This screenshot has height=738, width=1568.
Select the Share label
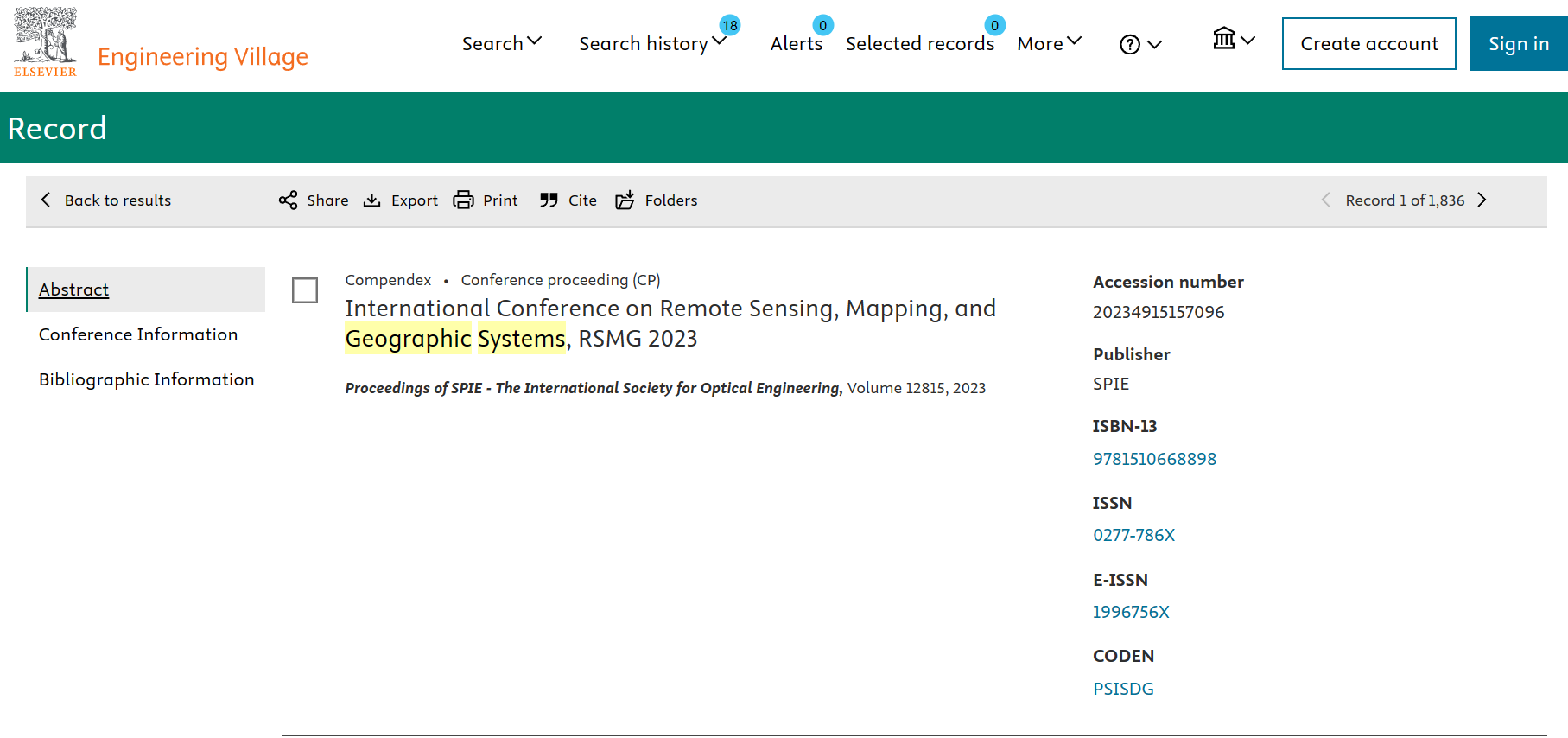(327, 200)
